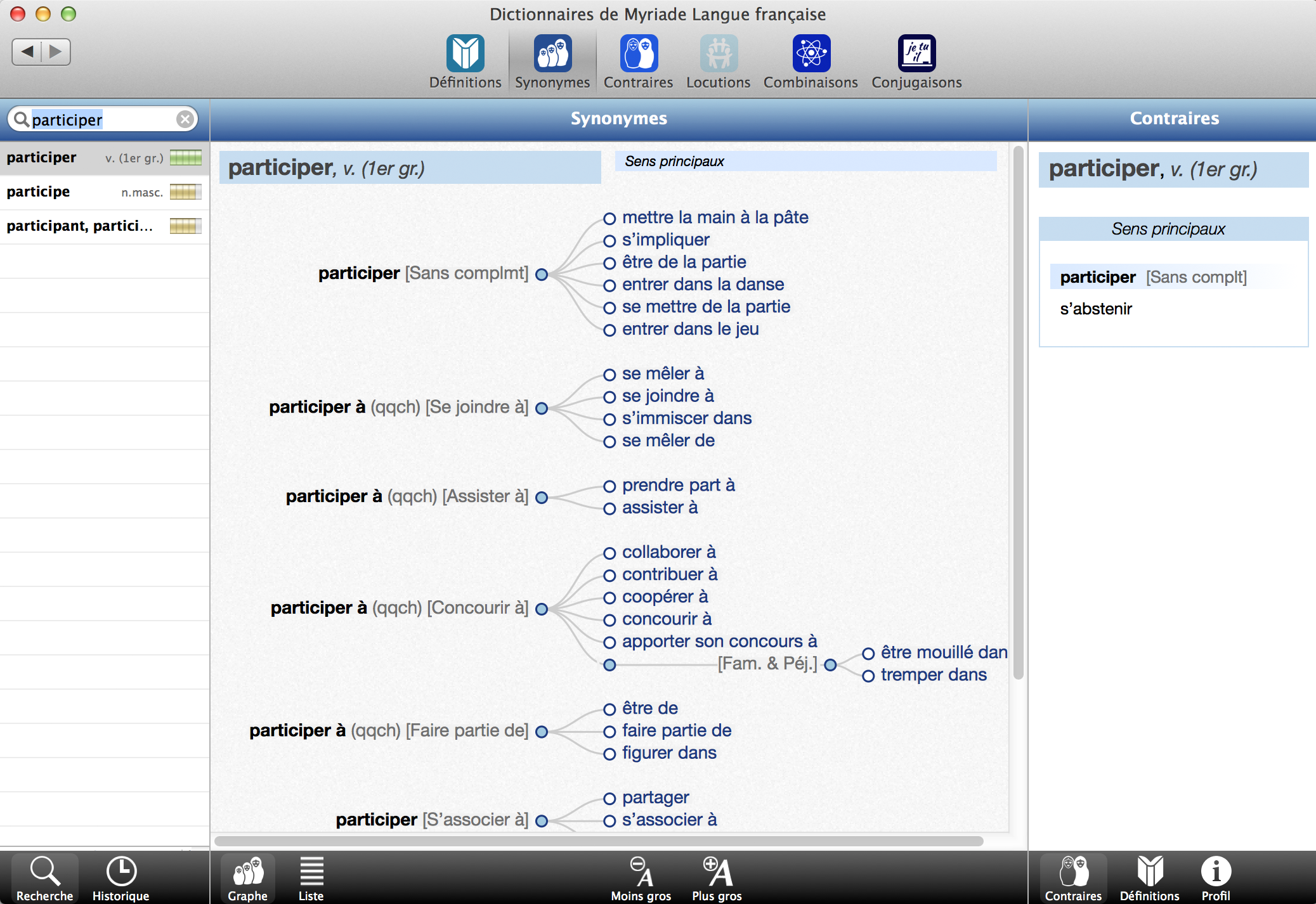Clear the search field text

coord(185,119)
